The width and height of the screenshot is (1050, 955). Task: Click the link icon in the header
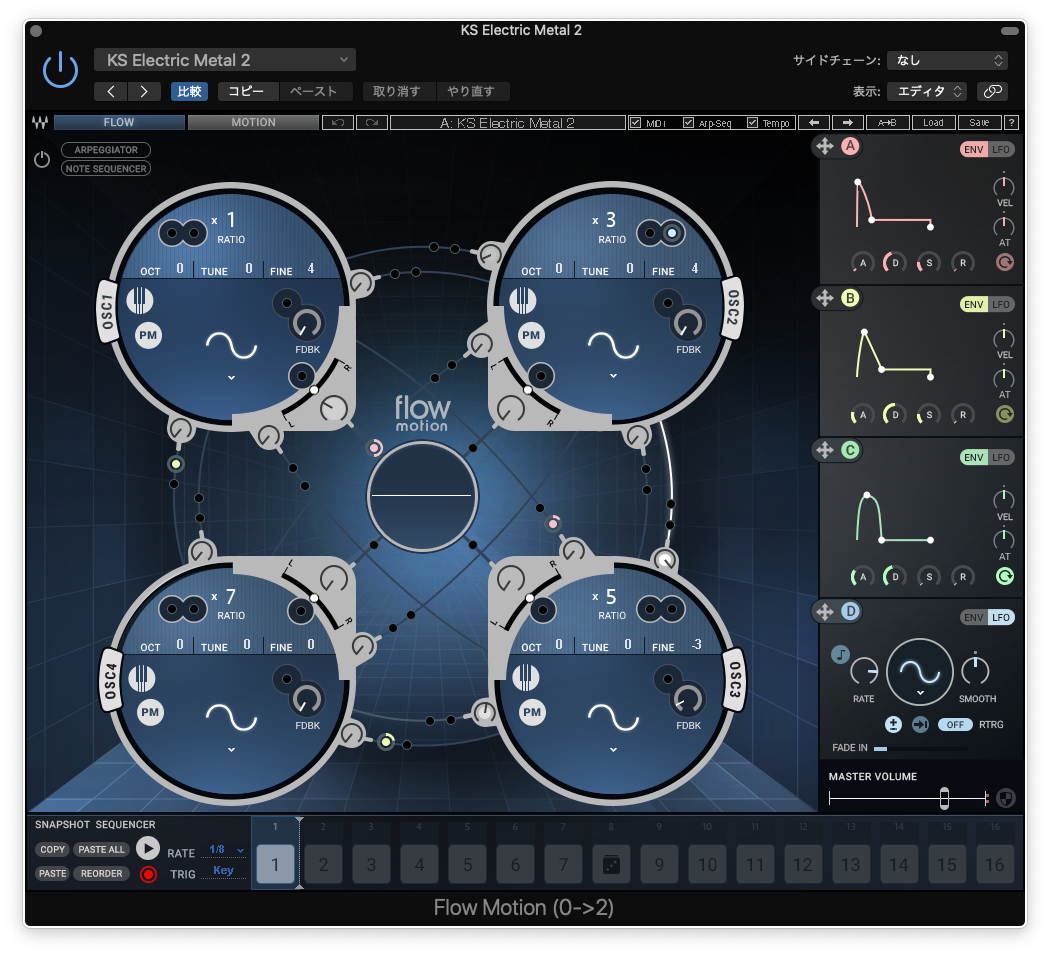pyautogui.click(x=992, y=91)
